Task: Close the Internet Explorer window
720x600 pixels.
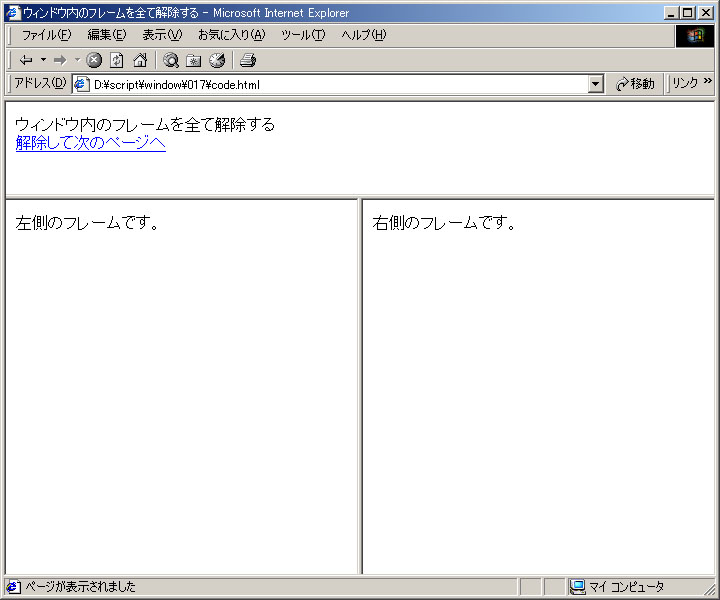Action: (x=706, y=13)
